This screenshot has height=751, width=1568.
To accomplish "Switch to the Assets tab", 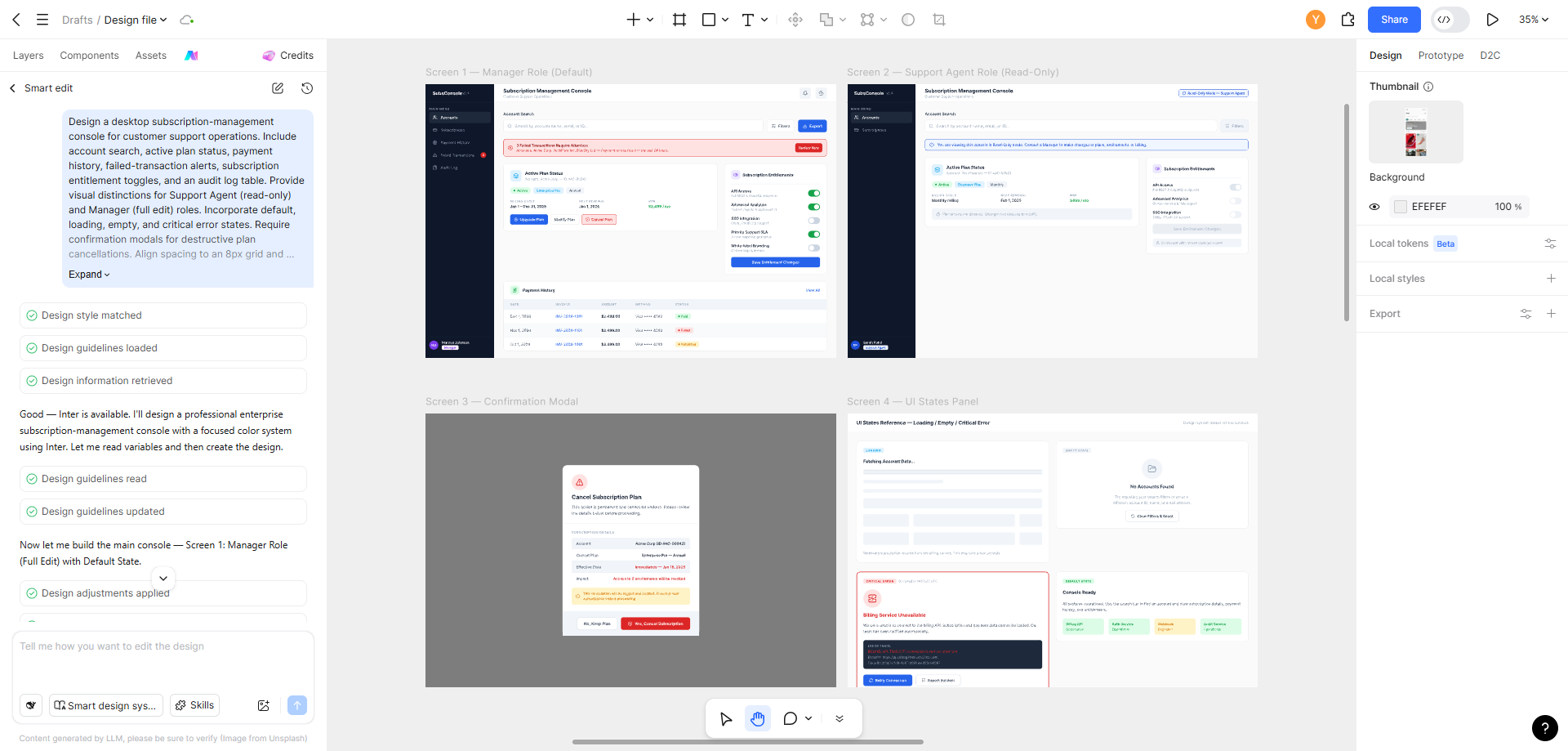I will point(151,56).
